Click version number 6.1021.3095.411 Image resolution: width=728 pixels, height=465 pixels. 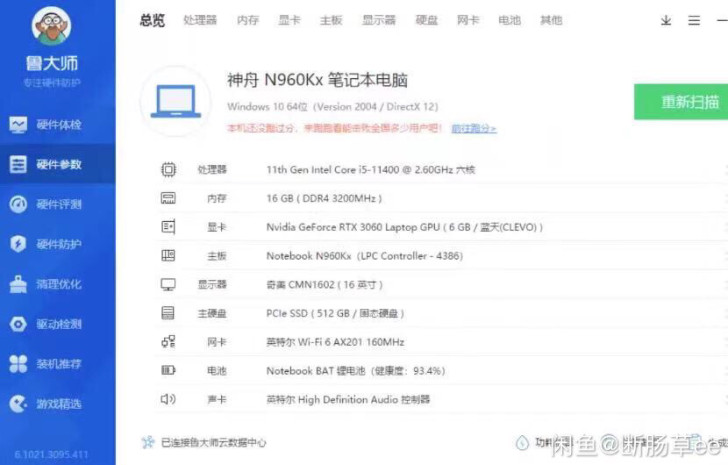(x=51, y=454)
